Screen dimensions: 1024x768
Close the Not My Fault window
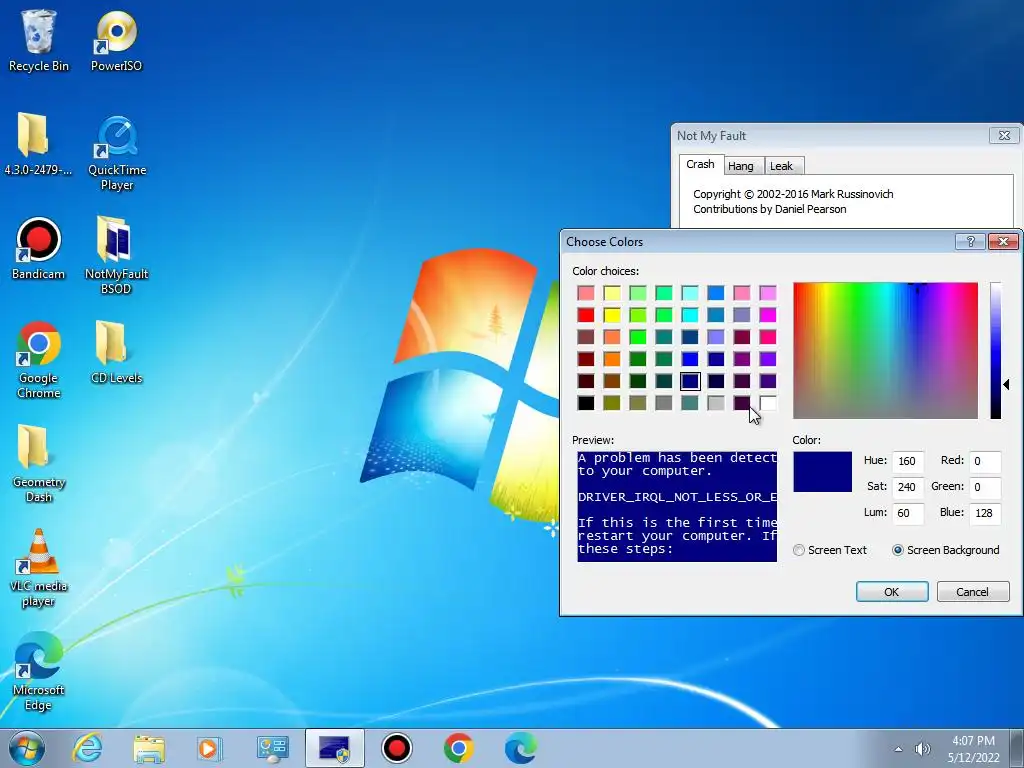click(1004, 136)
